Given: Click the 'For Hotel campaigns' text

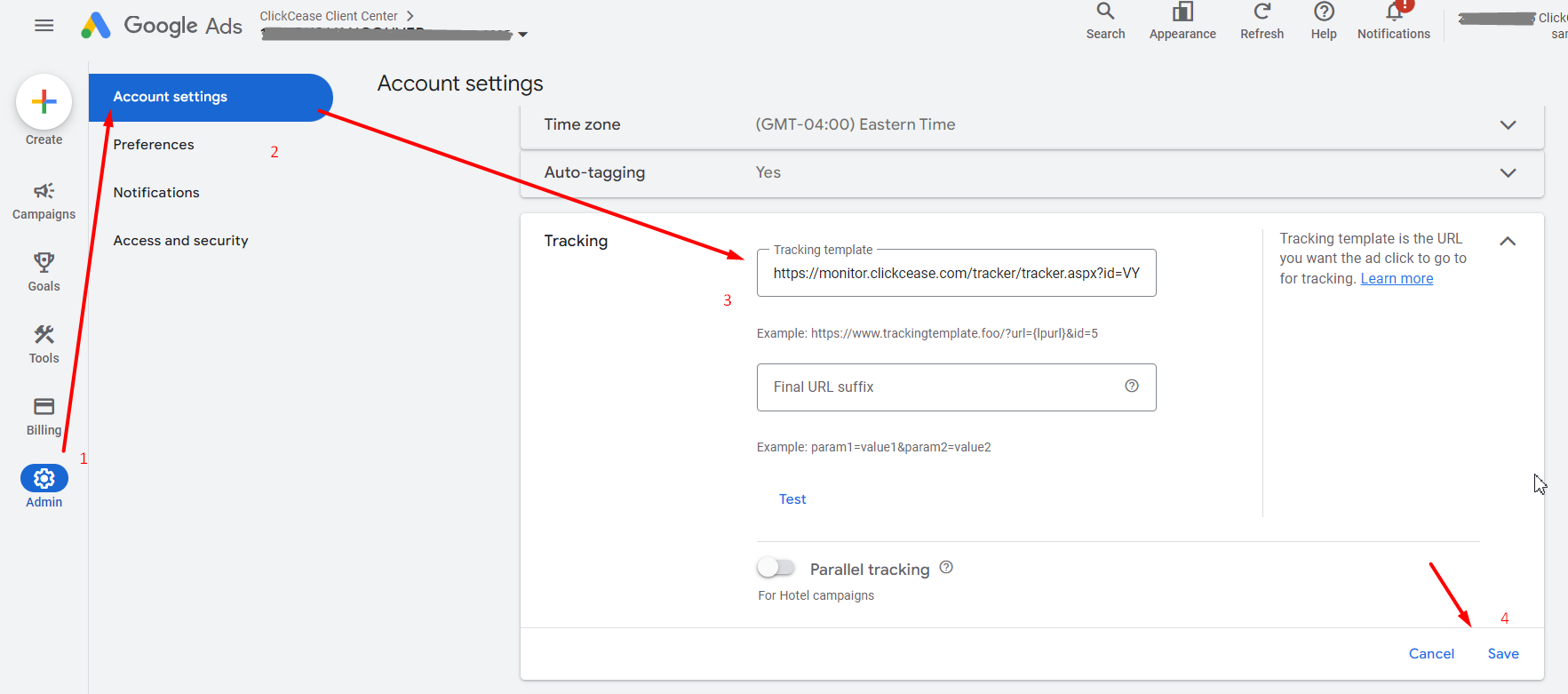Looking at the screenshot, I should [816, 595].
